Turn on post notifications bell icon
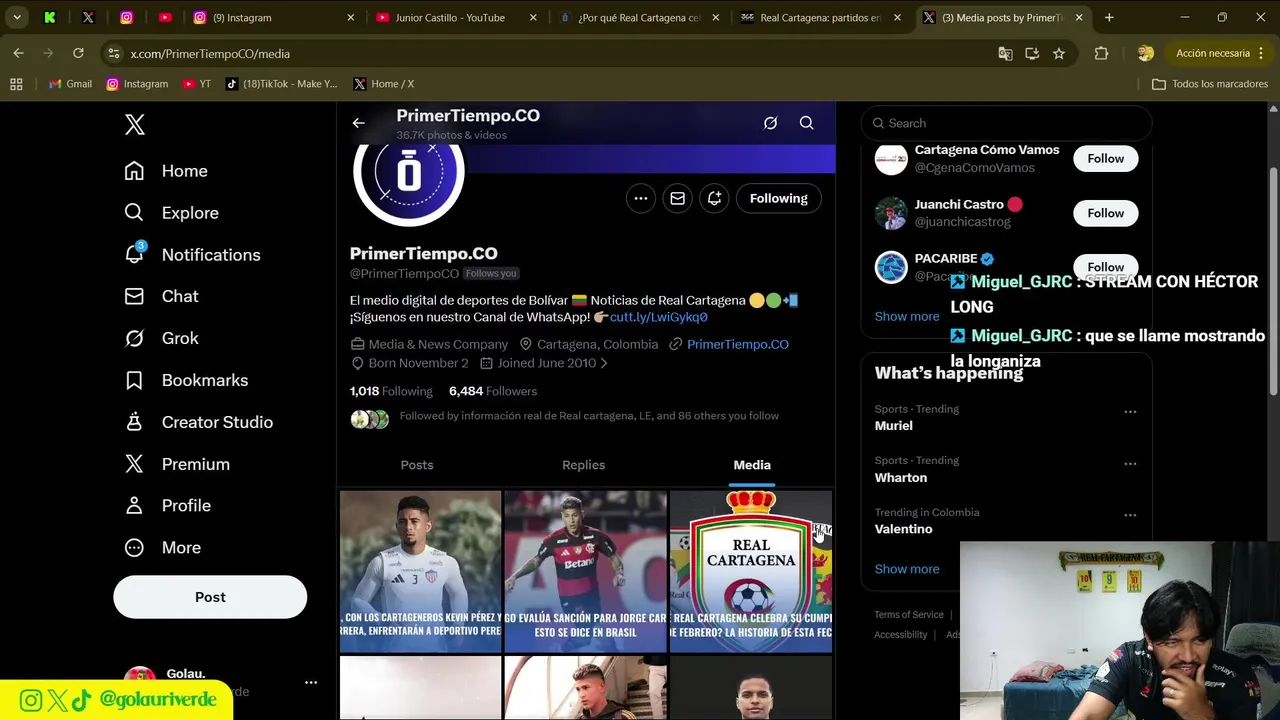Viewport: 1280px width, 720px height. click(714, 198)
